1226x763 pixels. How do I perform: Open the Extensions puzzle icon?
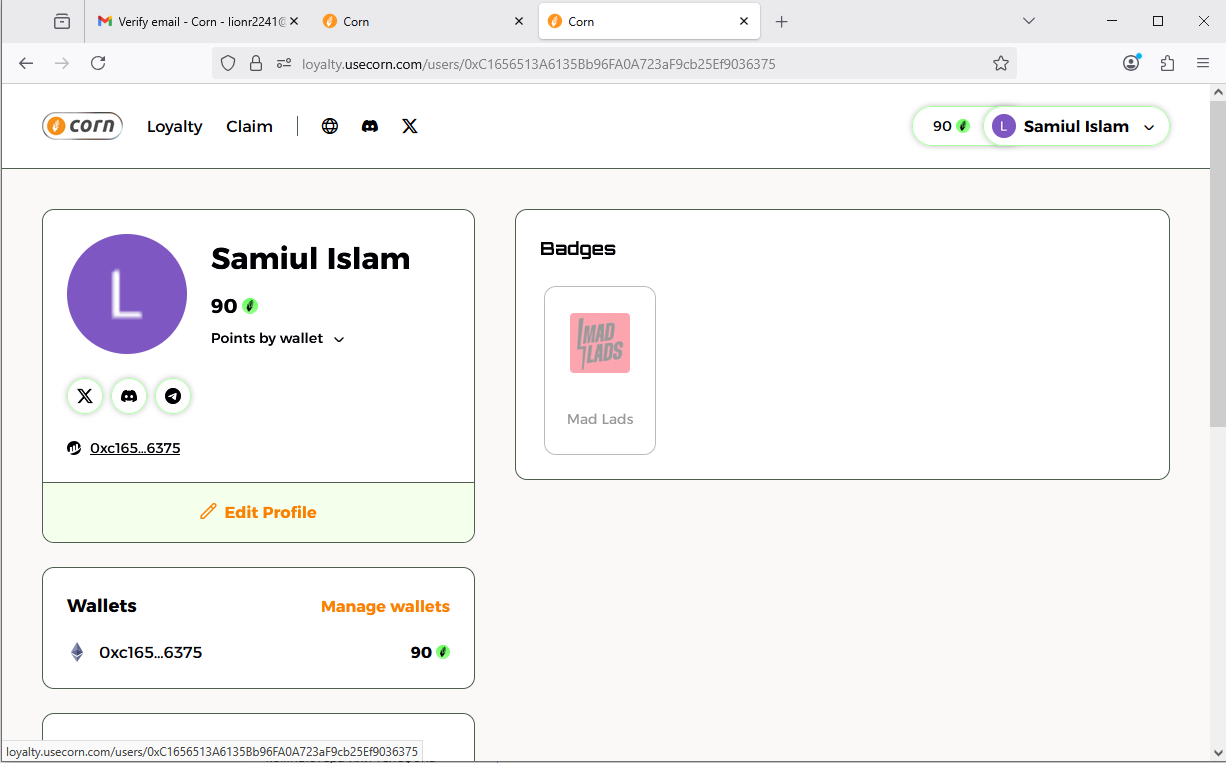1167,63
